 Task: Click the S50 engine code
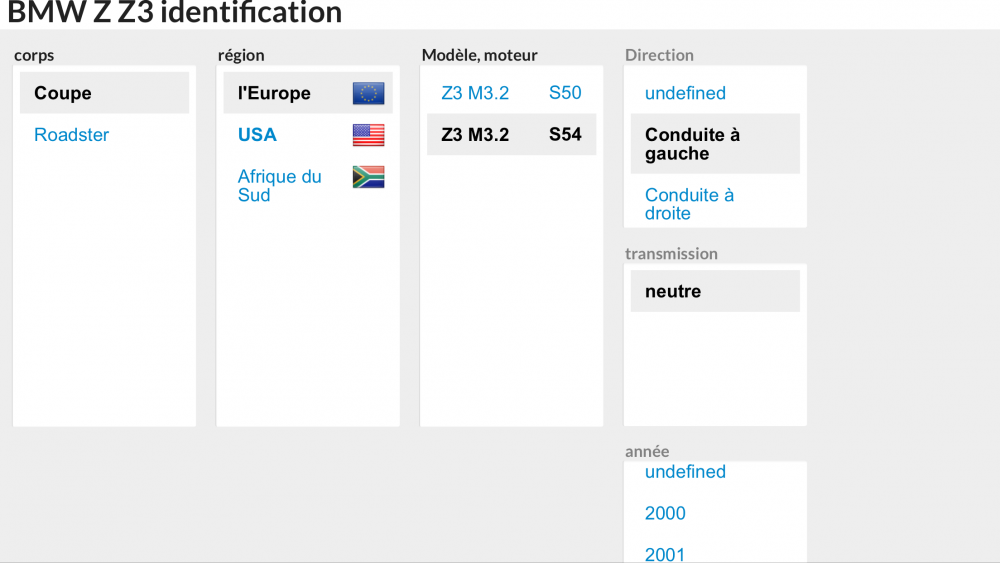click(x=565, y=93)
